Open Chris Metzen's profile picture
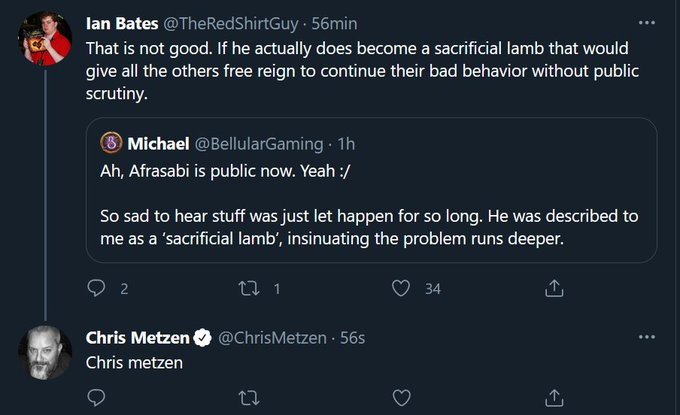Image resolution: width=680 pixels, height=415 pixels. [x=45, y=351]
